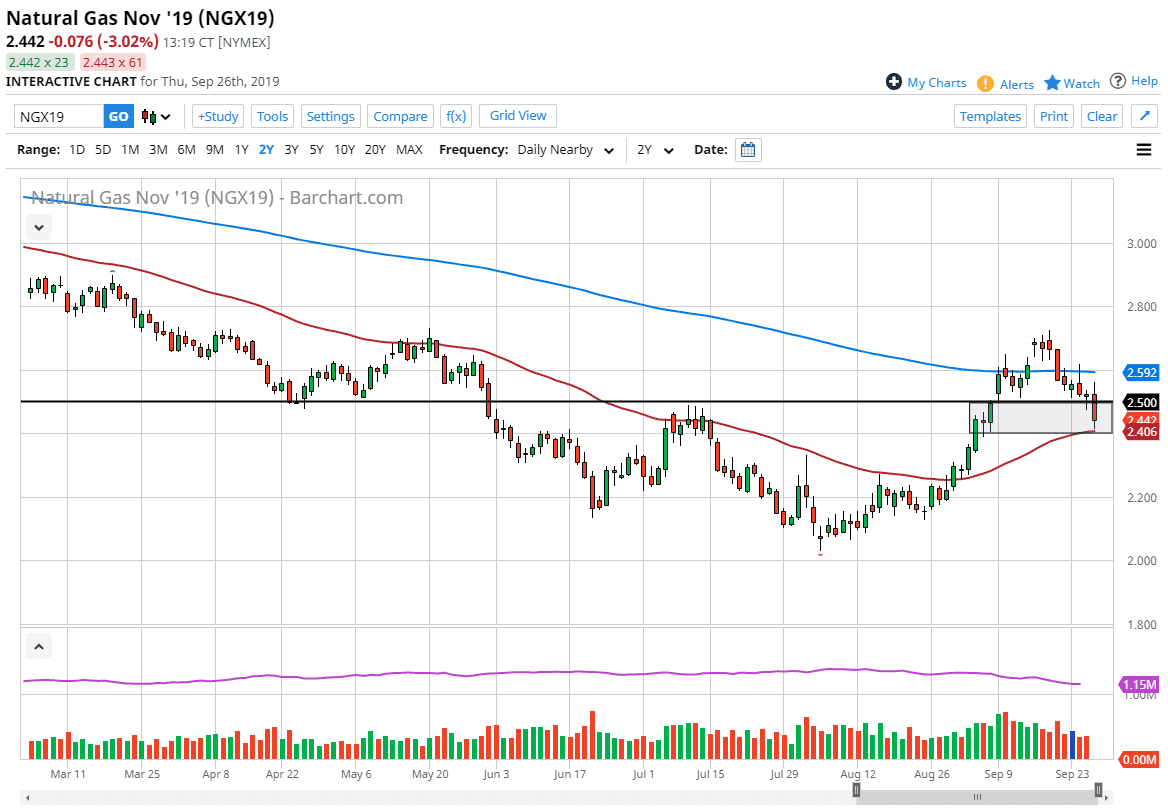Collapse the volume pane chevron
The image size is (1168, 809).
(x=39, y=647)
